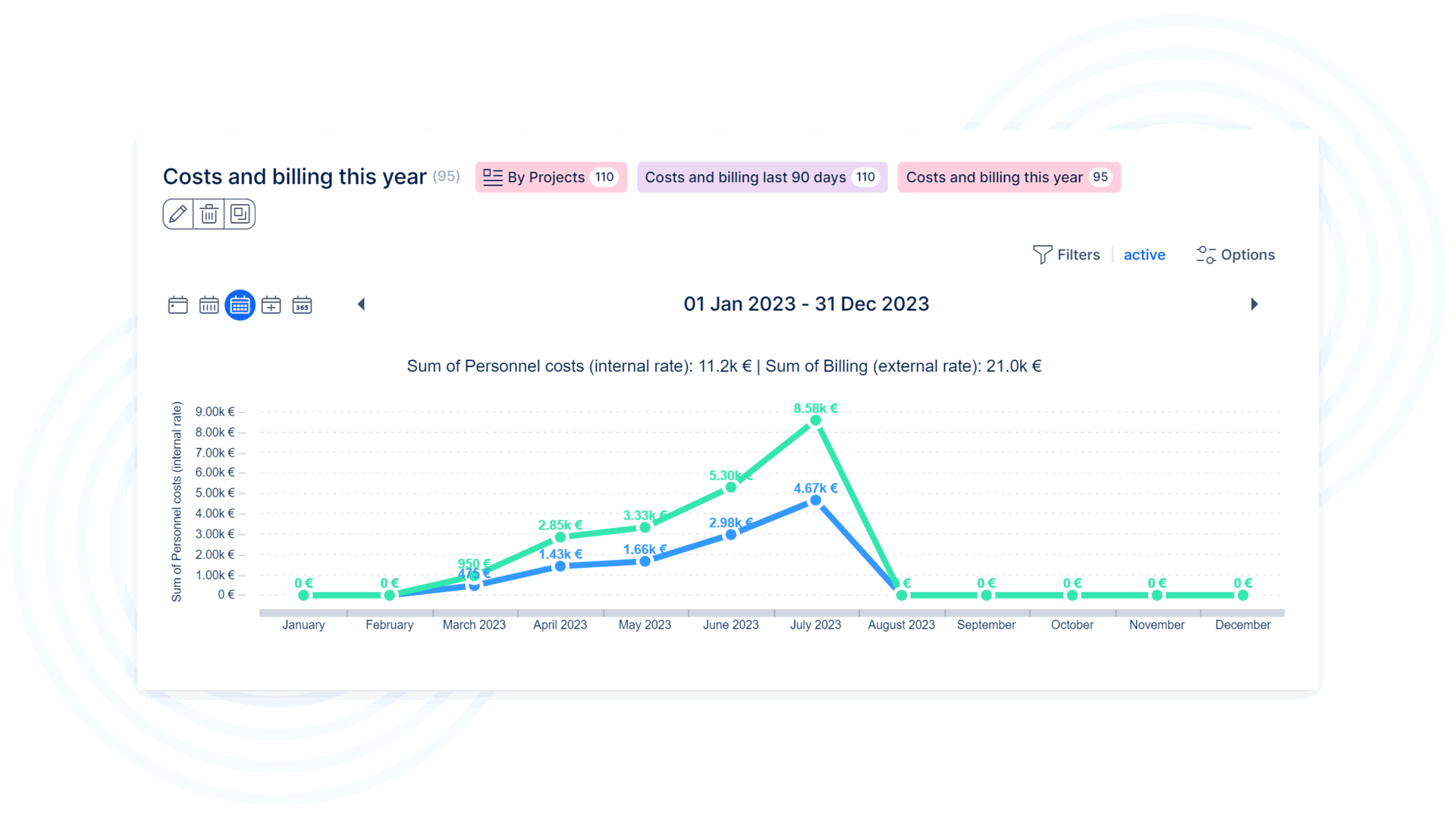The height and width of the screenshot is (816, 1456).
Task: Select the week view calendar icon
Action: [209, 305]
